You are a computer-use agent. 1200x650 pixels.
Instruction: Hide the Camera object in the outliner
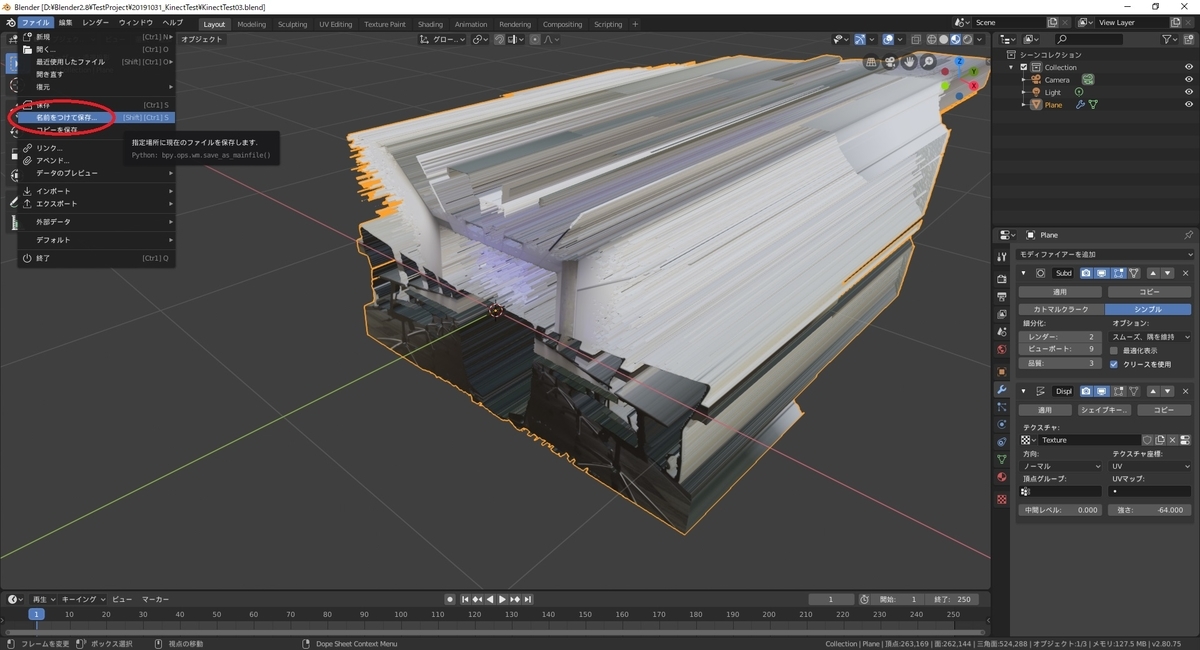tap(1189, 79)
